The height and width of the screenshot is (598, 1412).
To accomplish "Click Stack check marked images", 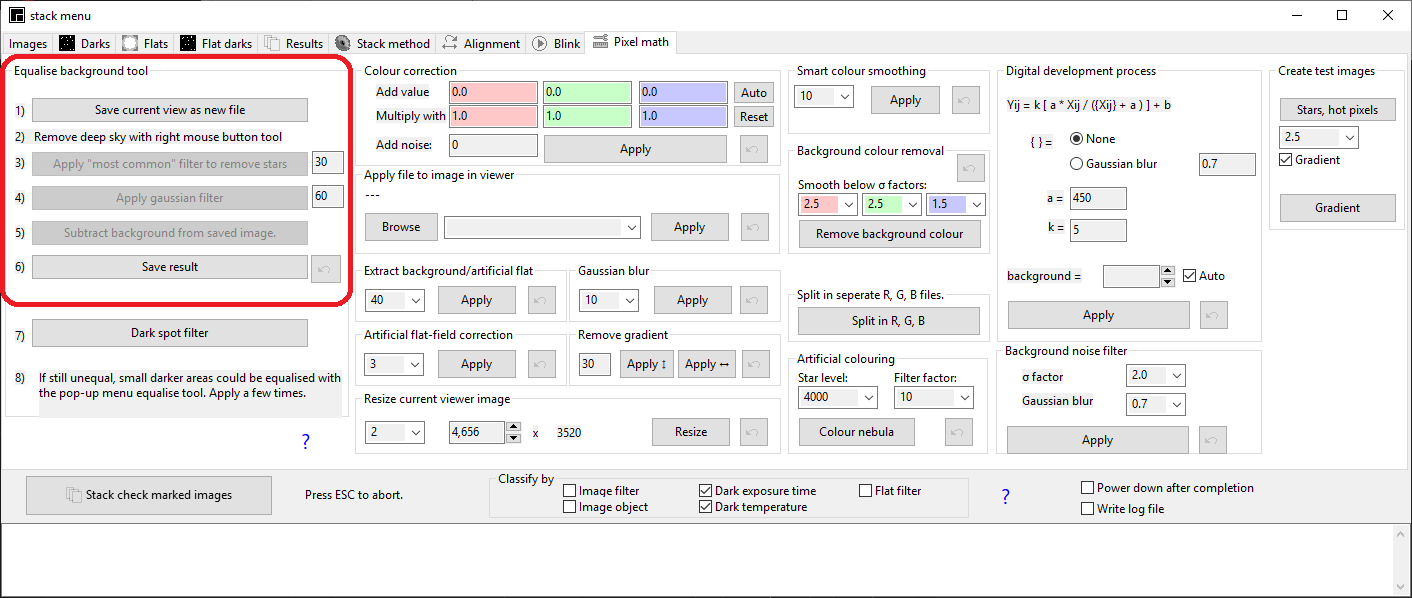I will click(x=149, y=495).
